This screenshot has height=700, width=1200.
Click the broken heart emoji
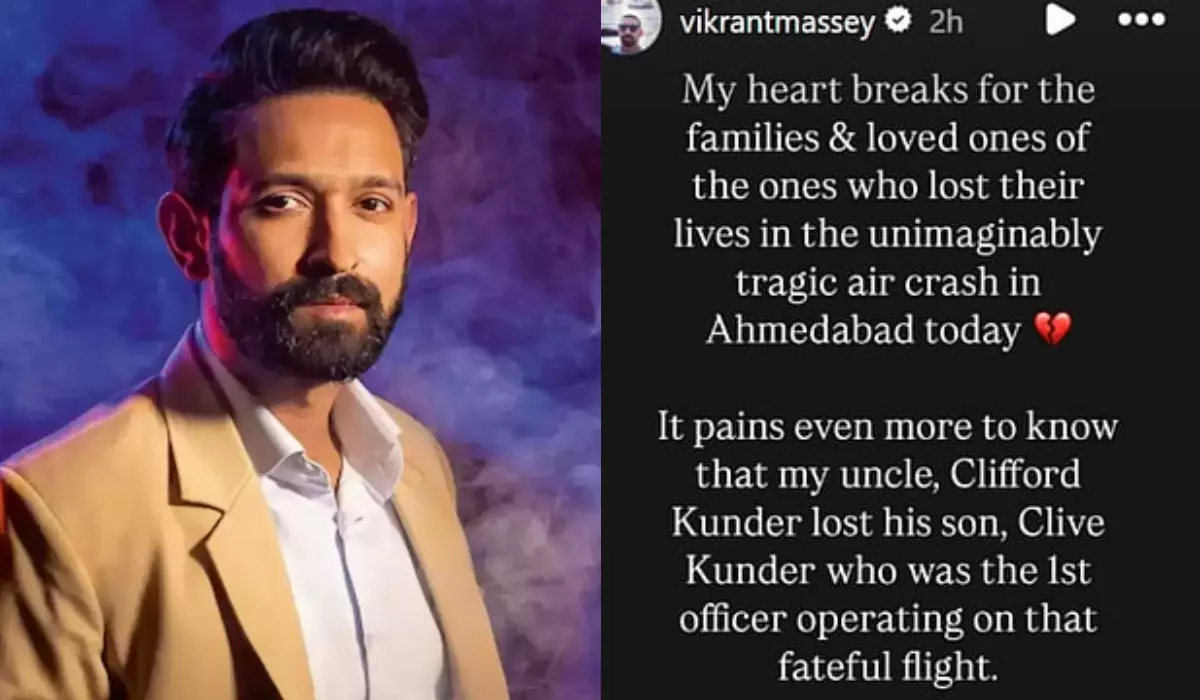click(x=1050, y=330)
